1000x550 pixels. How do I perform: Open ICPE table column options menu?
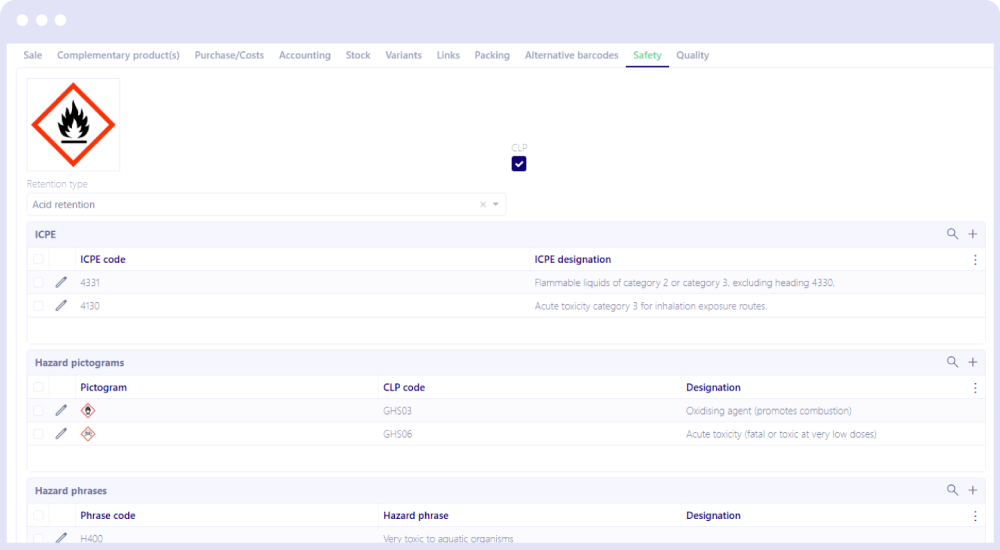[x=975, y=260]
